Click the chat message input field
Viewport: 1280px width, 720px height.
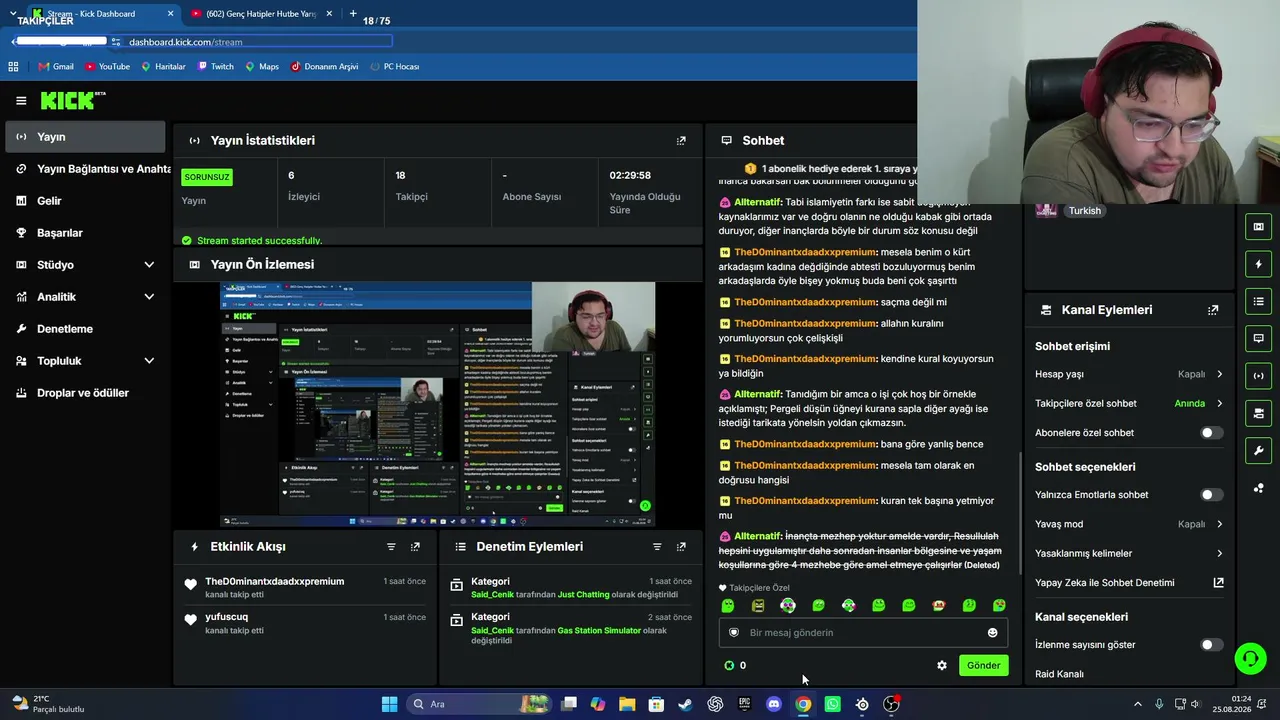tap(862, 632)
